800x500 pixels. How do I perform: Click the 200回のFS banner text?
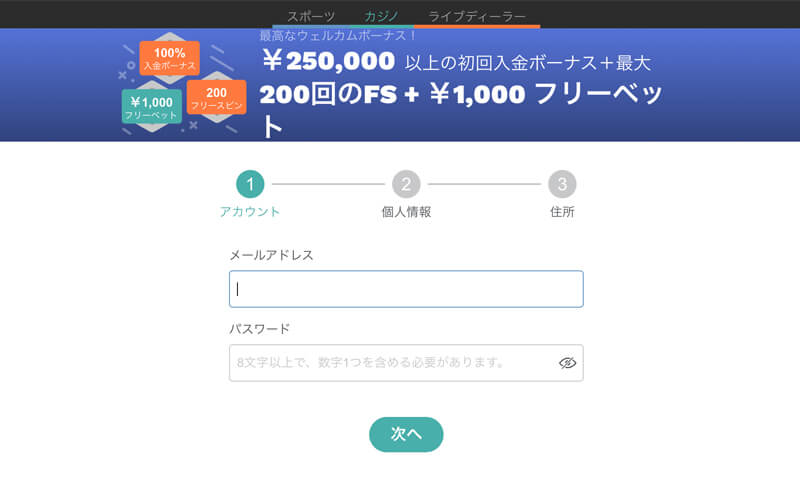click(328, 94)
